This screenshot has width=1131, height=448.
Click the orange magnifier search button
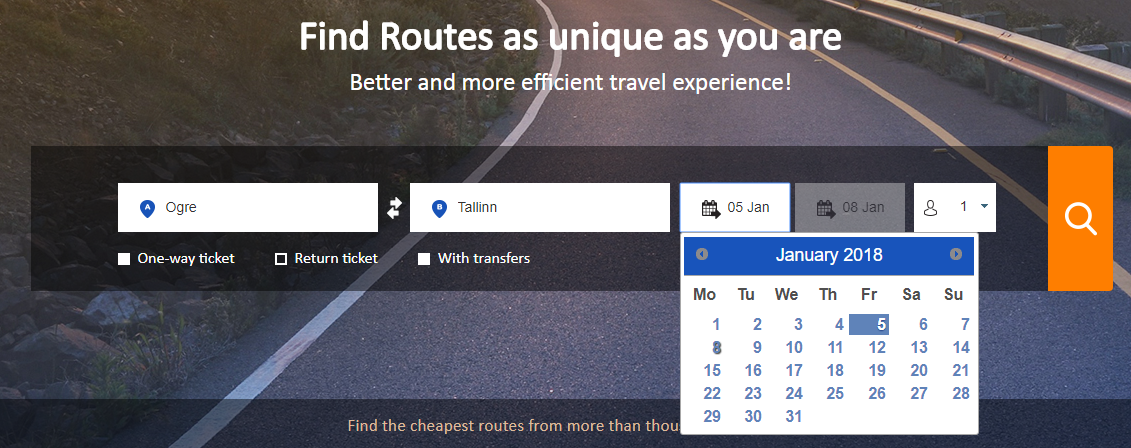(x=1080, y=219)
